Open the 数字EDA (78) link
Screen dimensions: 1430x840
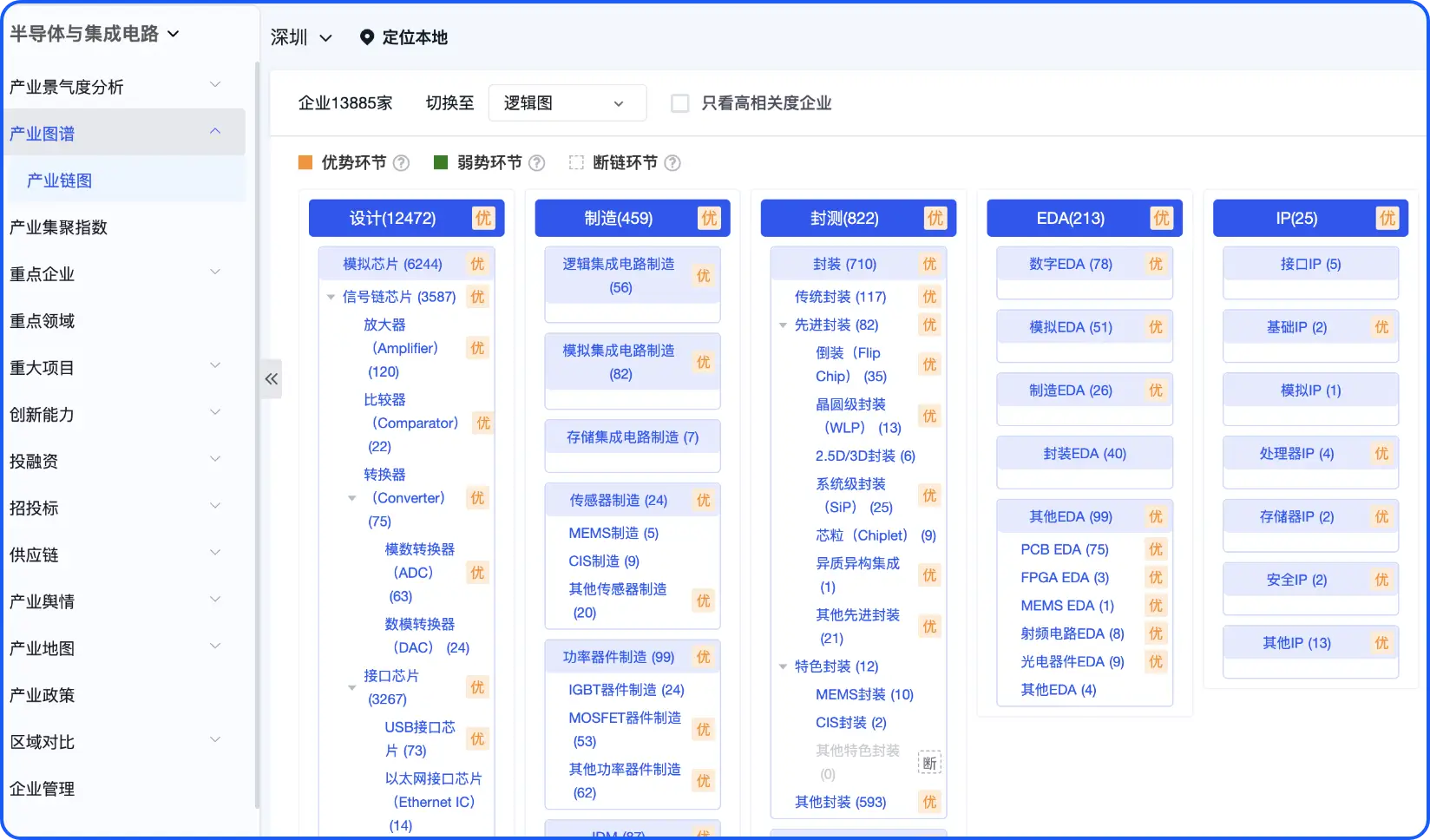coord(1070,264)
